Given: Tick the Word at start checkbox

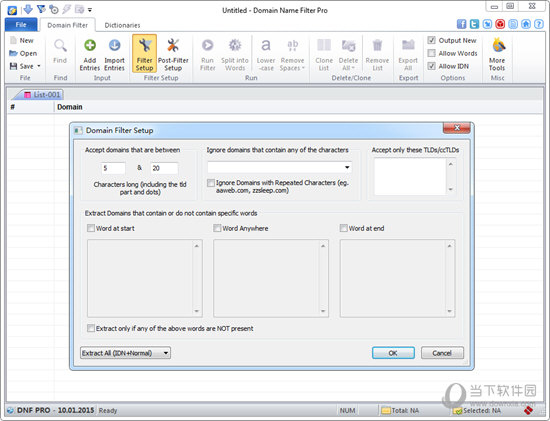Looking at the screenshot, I should pyautogui.click(x=91, y=228).
